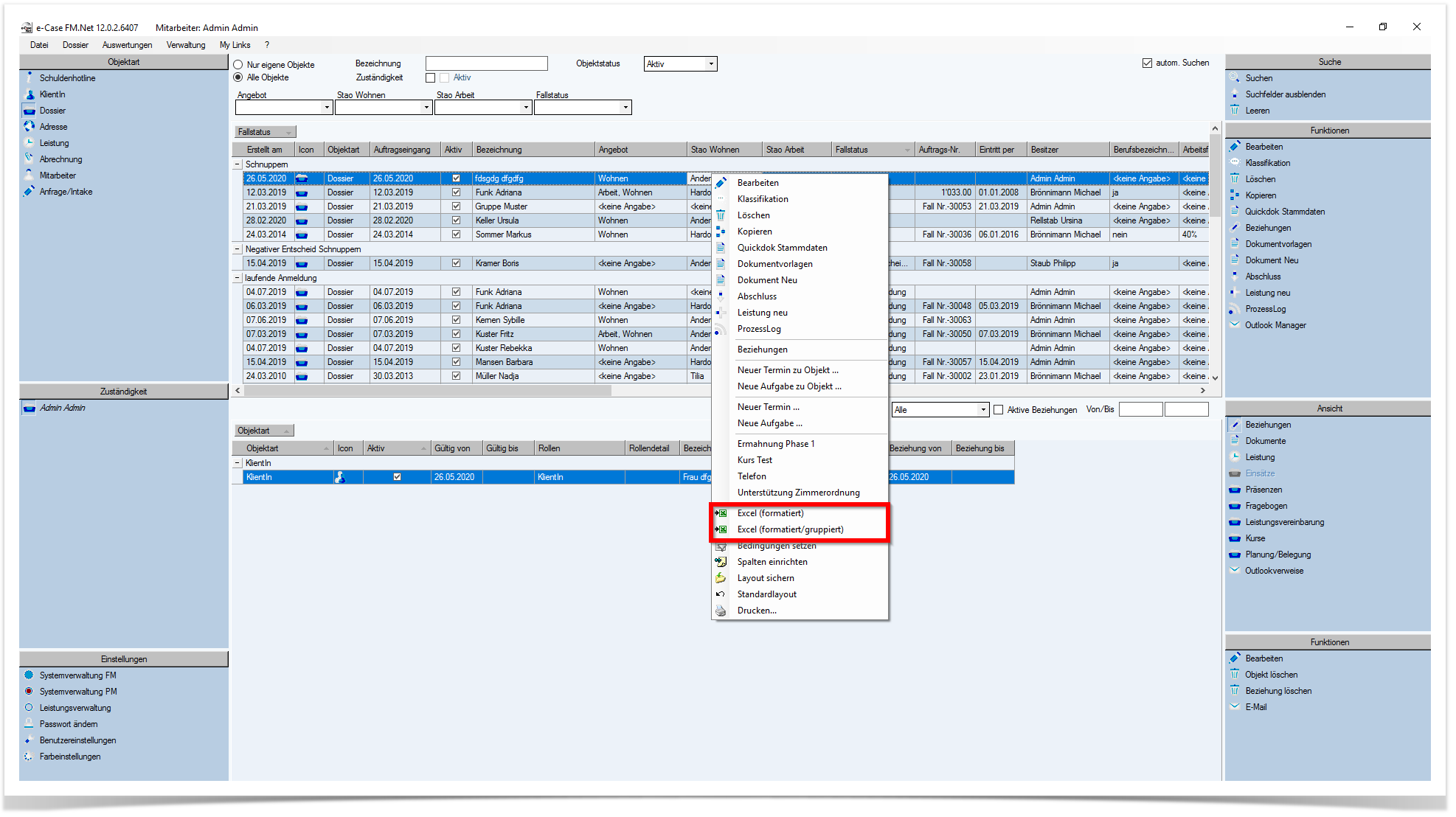This screenshot has width=1456, height=817.
Task: Click Systemverwaltung FM icon
Action: click(x=29, y=675)
